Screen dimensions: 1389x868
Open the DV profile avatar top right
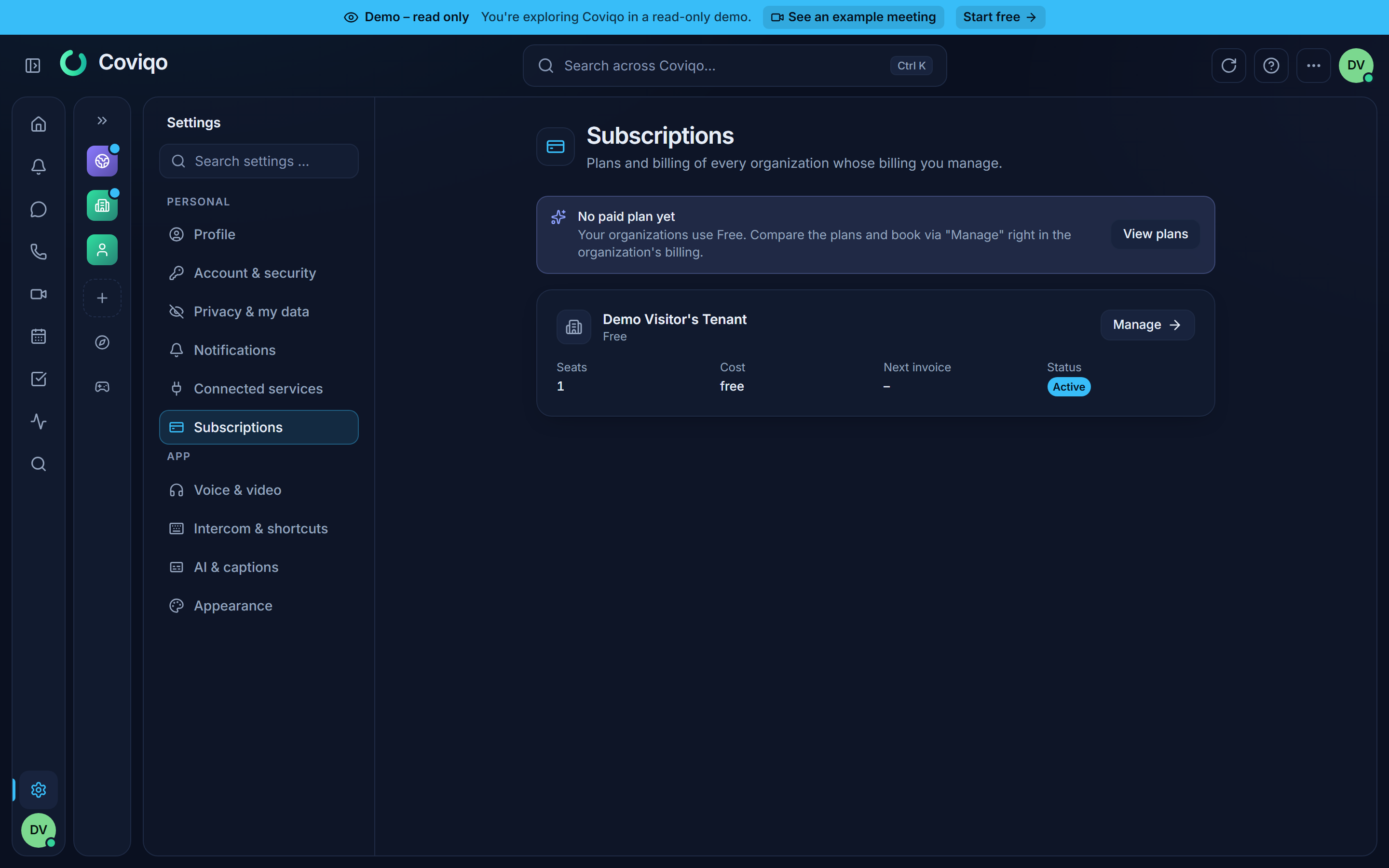[x=1356, y=66]
